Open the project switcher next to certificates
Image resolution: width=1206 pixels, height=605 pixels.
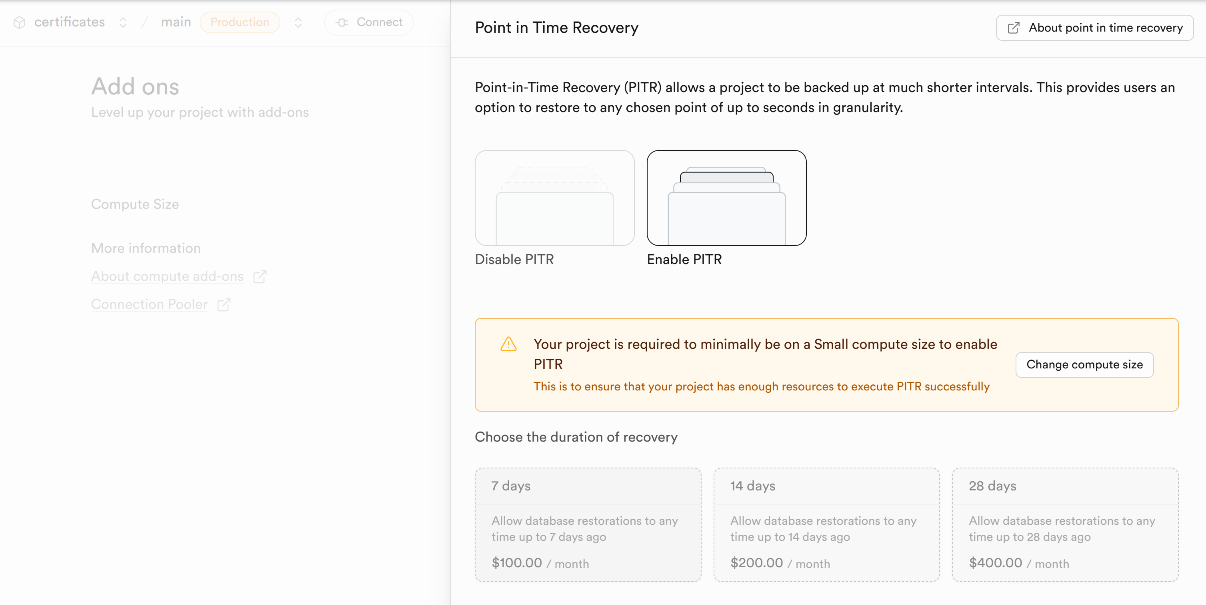pos(122,21)
